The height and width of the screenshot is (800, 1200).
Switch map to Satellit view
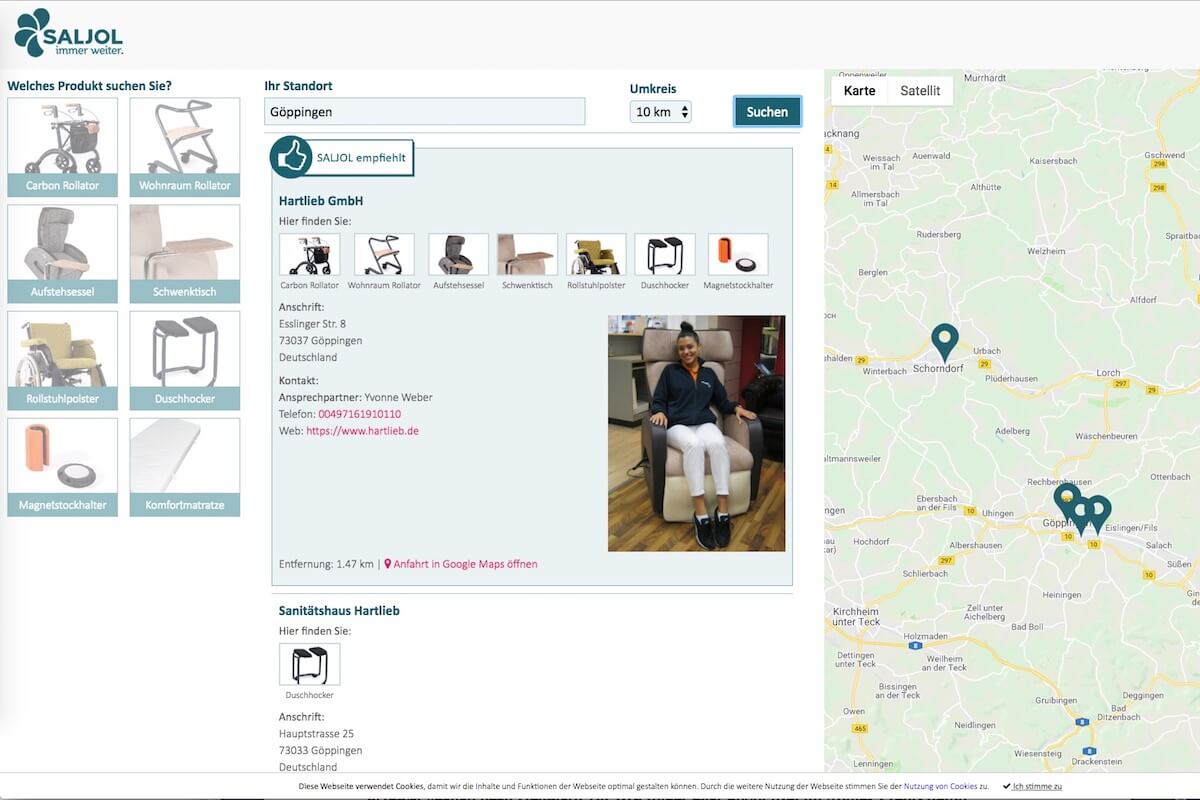[x=920, y=91]
